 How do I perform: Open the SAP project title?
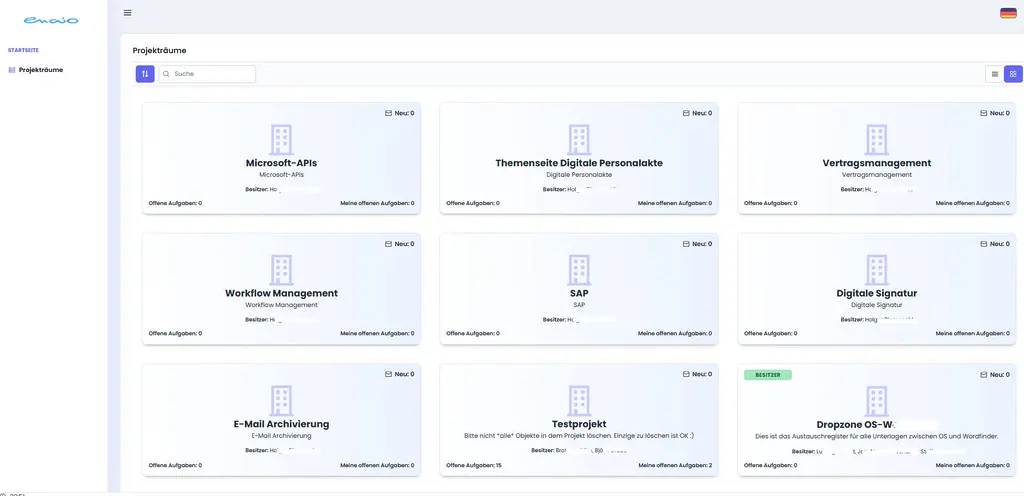(579, 294)
